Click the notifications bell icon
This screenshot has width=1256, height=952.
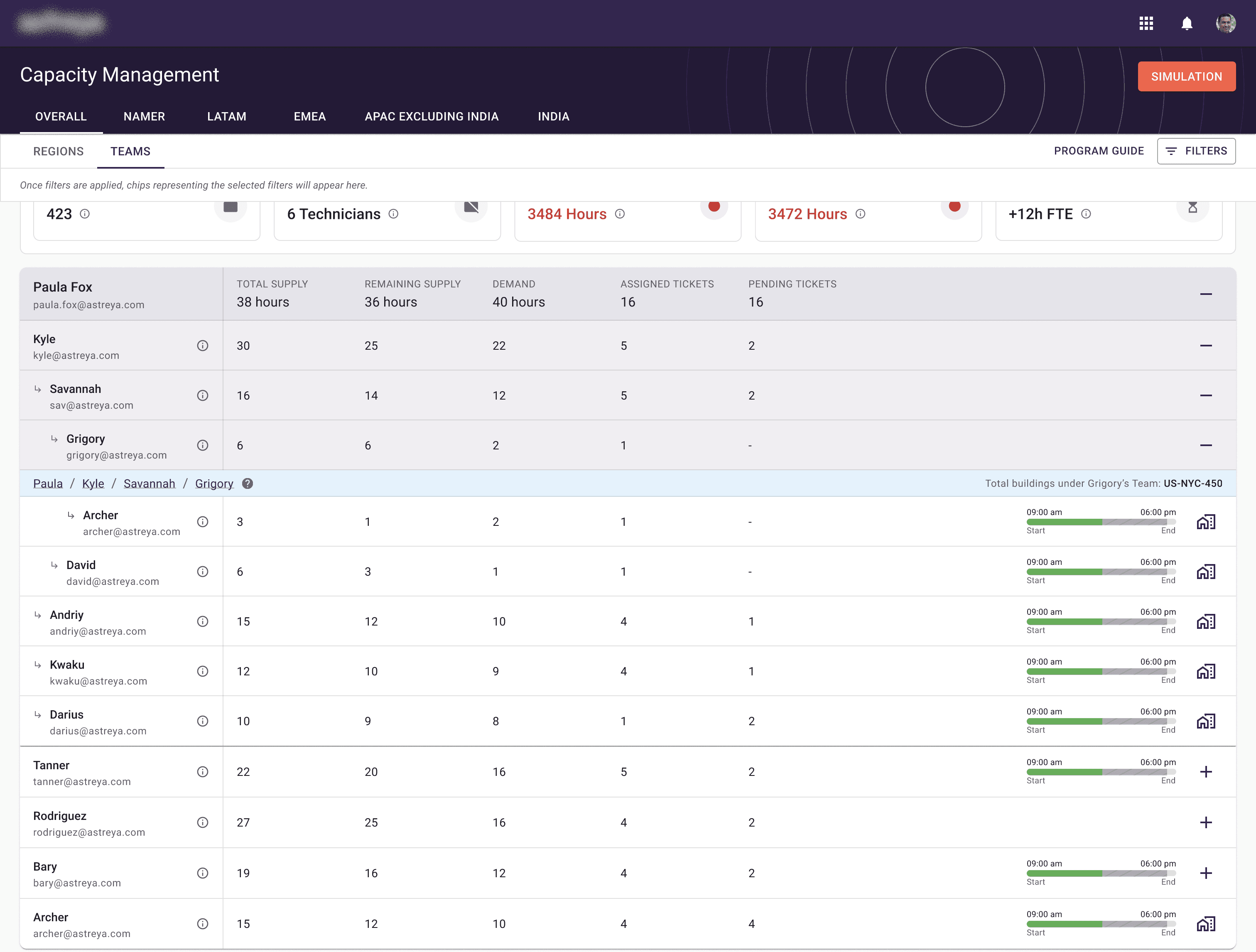pos(1187,23)
